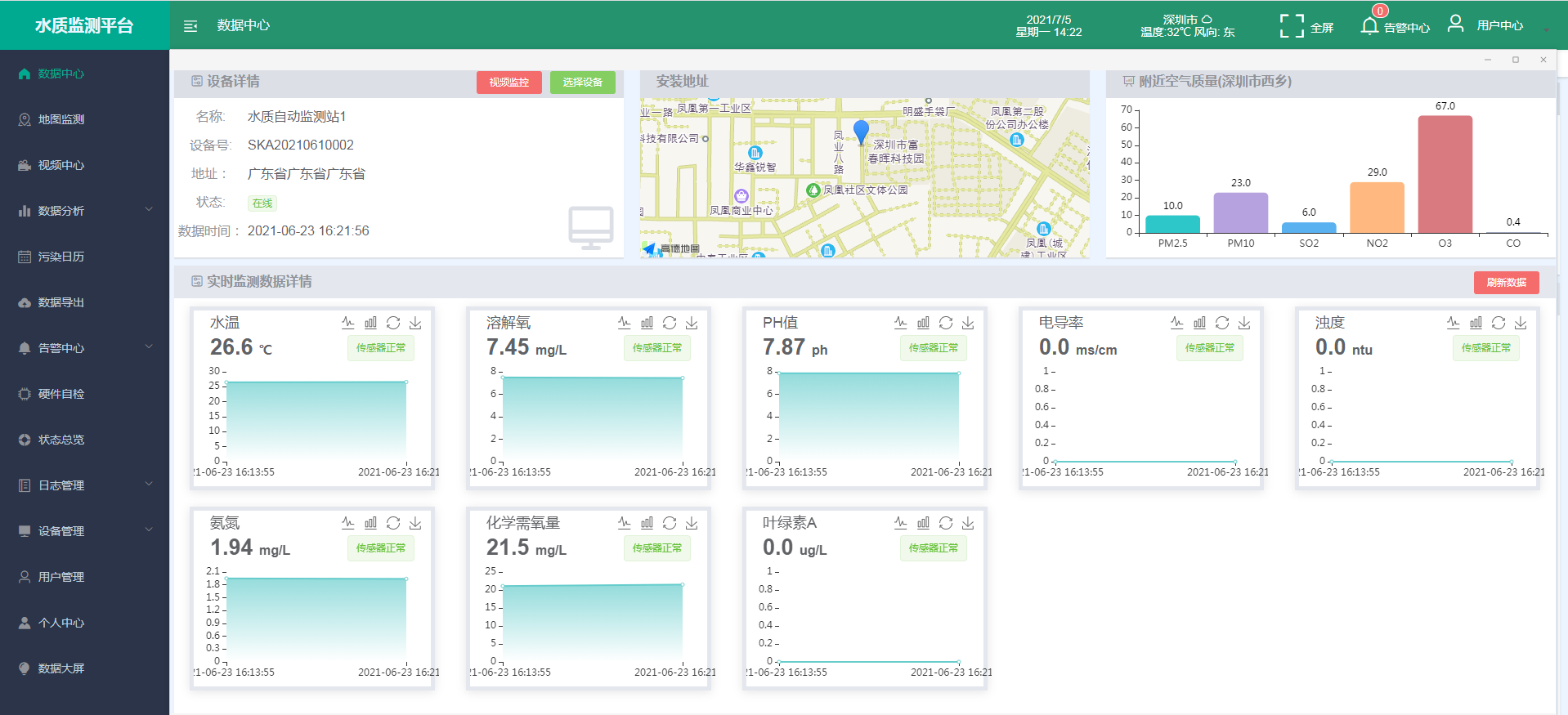Screen dimensions: 1568x715
Task: Switch 溶解氧 card to bar chart
Action: [647, 323]
